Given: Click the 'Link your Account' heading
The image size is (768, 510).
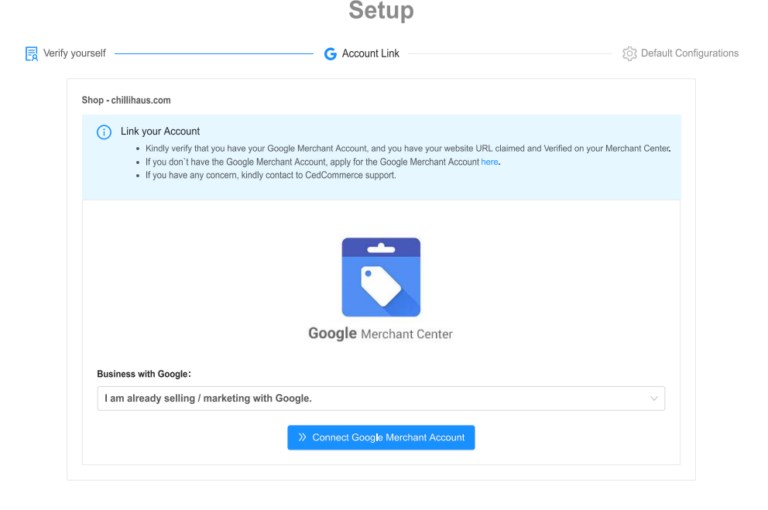Looking at the screenshot, I should tap(160, 131).
